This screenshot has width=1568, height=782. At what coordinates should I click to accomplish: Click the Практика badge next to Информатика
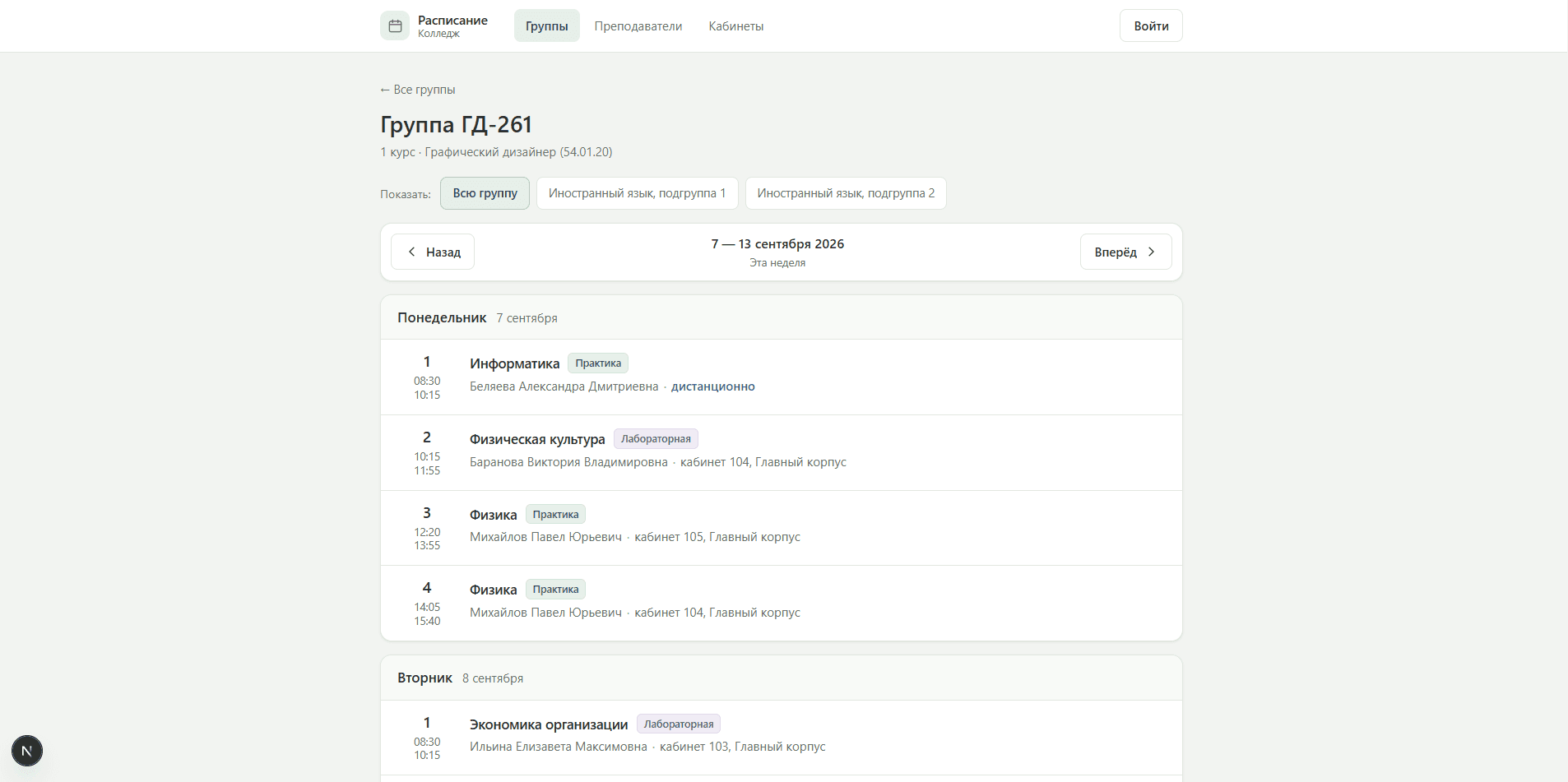coord(598,363)
